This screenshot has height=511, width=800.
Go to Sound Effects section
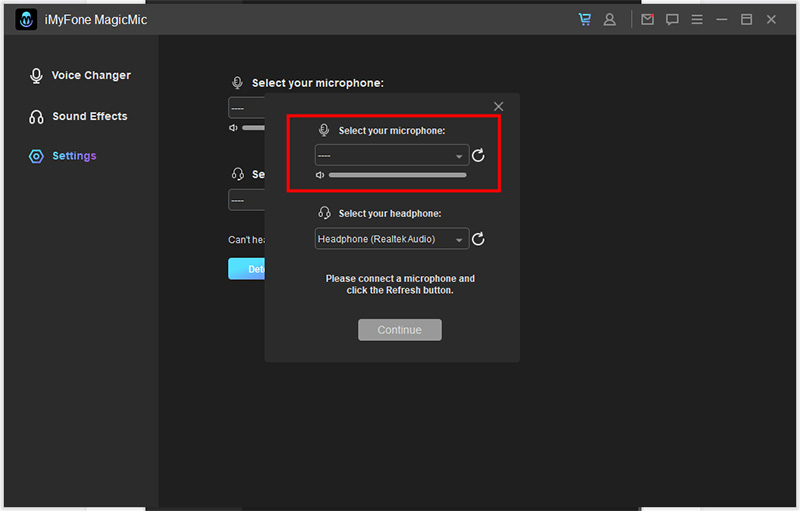coord(78,116)
